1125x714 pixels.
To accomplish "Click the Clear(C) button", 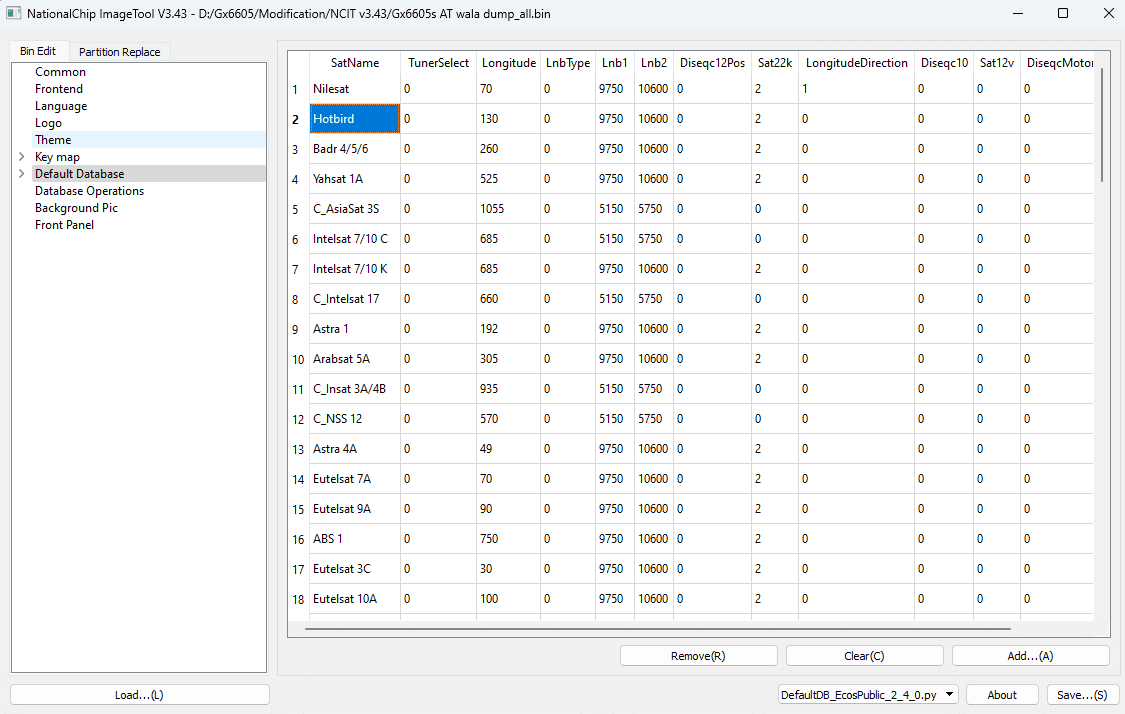I will (x=864, y=655).
